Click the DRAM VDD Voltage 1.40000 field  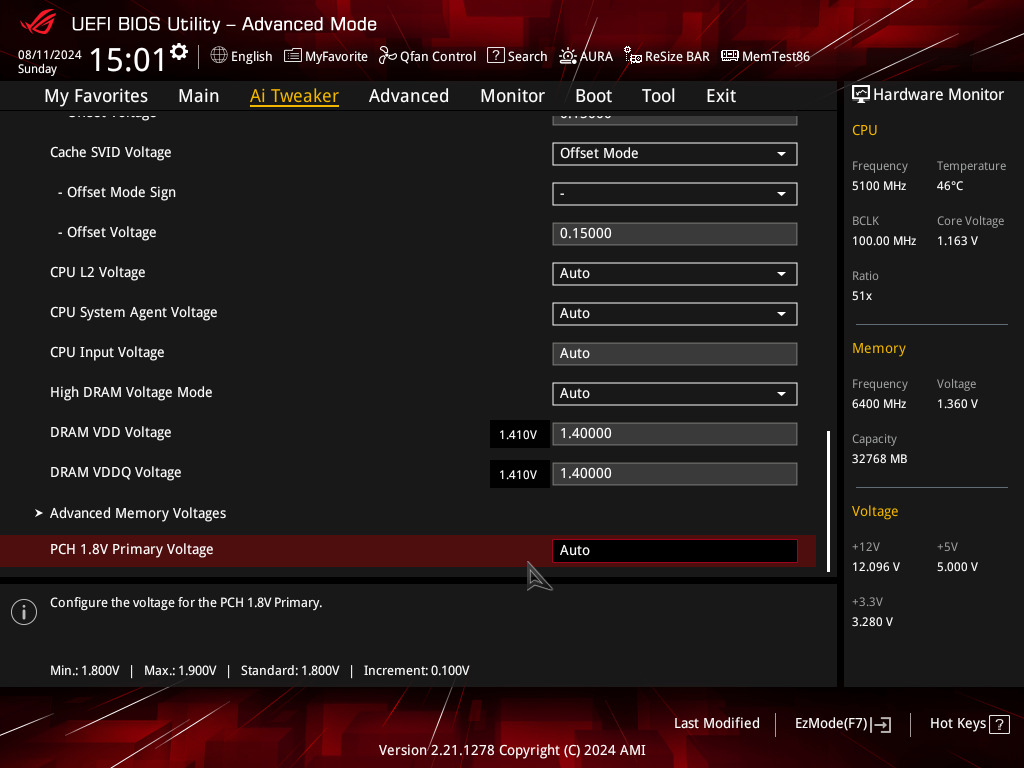coord(675,434)
